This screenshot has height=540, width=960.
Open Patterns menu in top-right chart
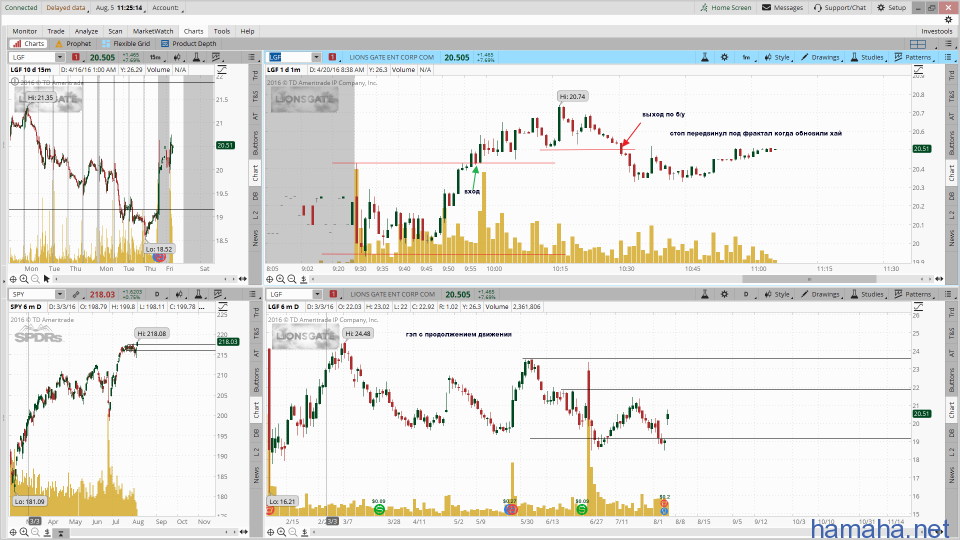(x=913, y=57)
